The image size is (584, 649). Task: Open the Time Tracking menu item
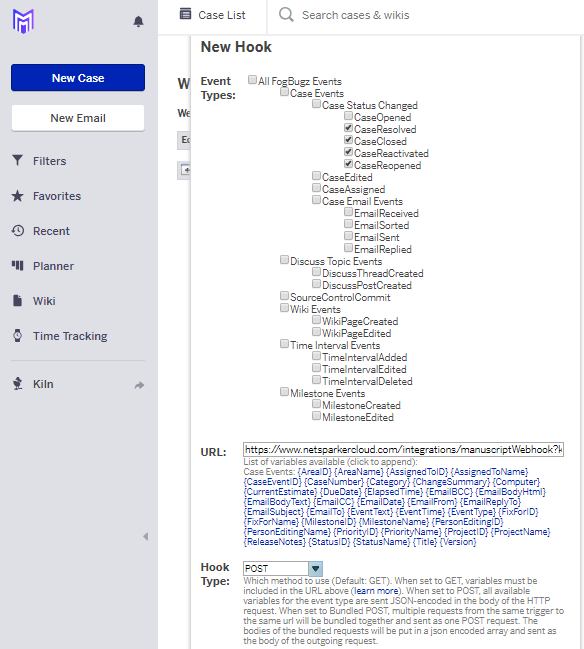(x=70, y=336)
